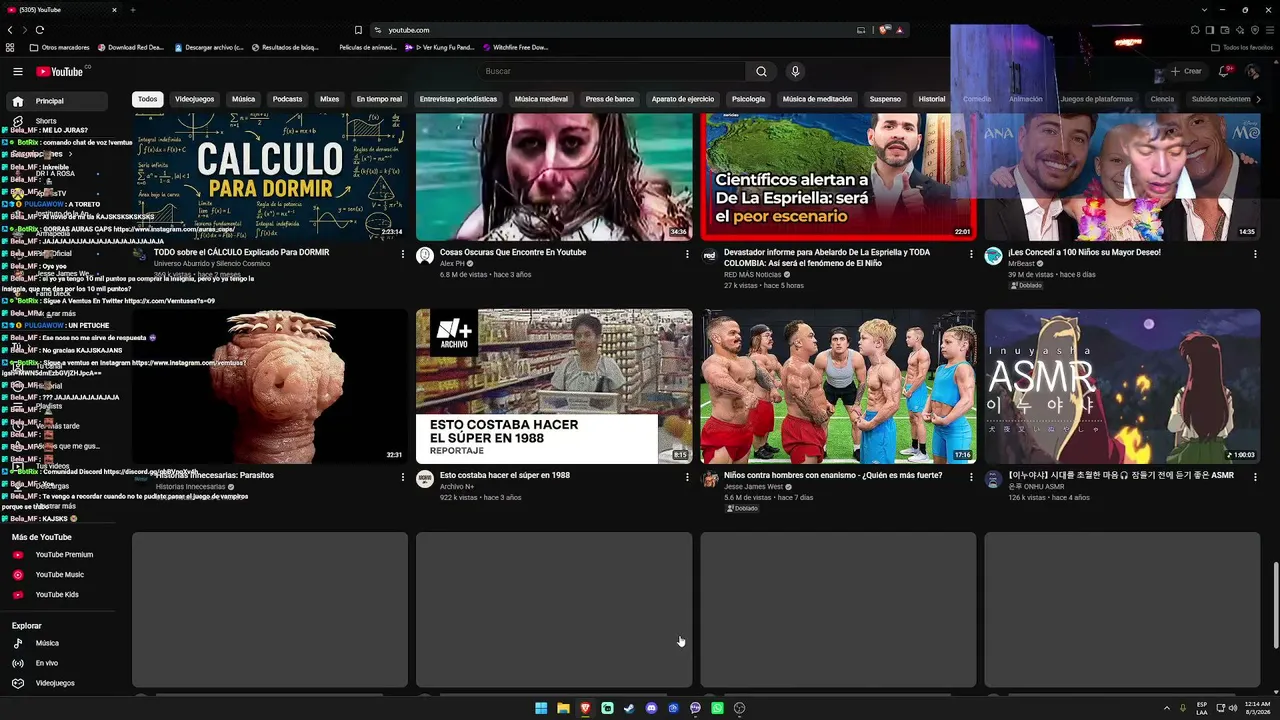
Task: Click the page vertical scrollbar thumb
Action: pos(1275,605)
